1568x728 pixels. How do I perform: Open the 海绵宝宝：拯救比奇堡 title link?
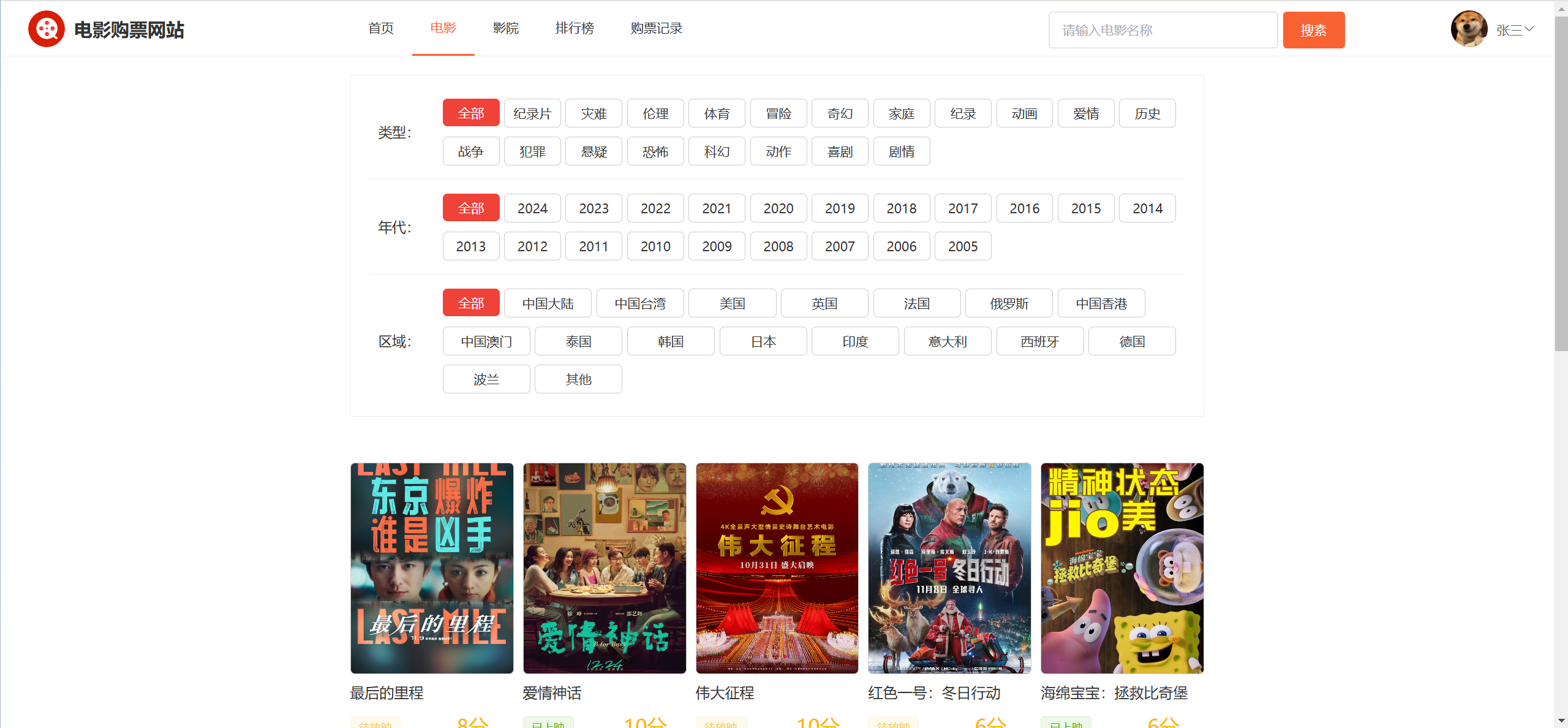click(1114, 693)
